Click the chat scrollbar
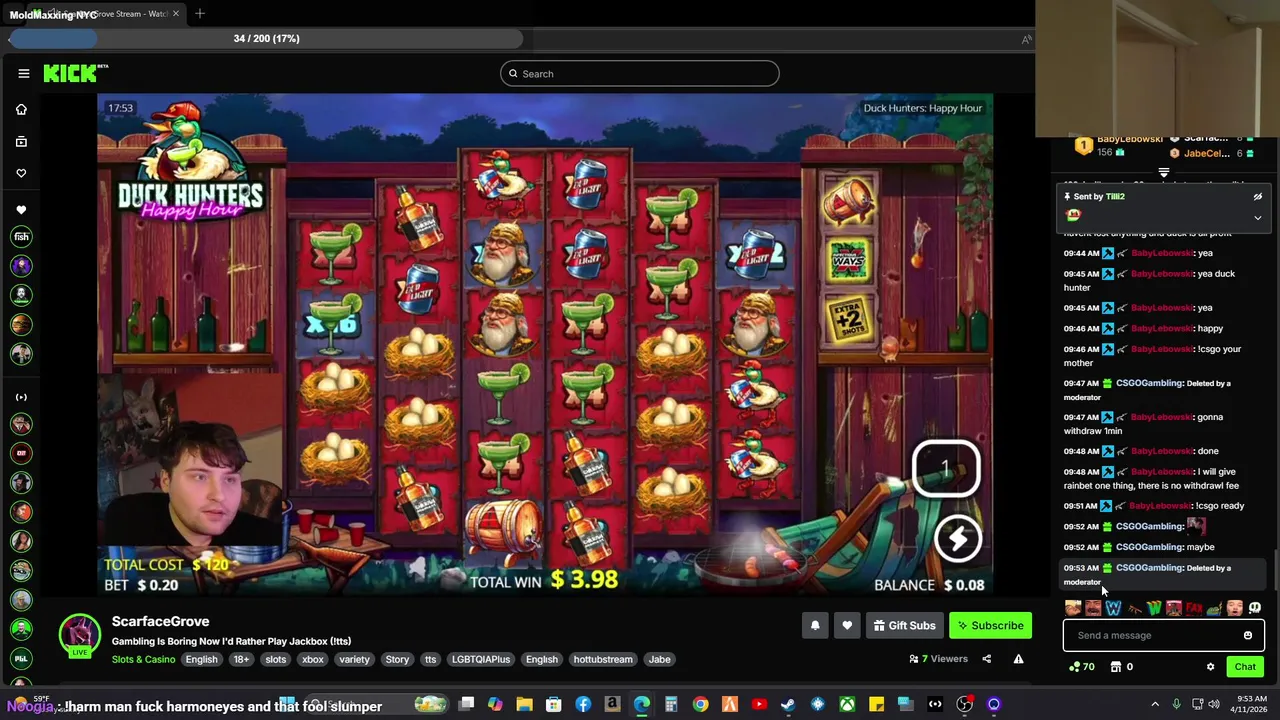The image size is (1280, 720). tap(1275, 570)
